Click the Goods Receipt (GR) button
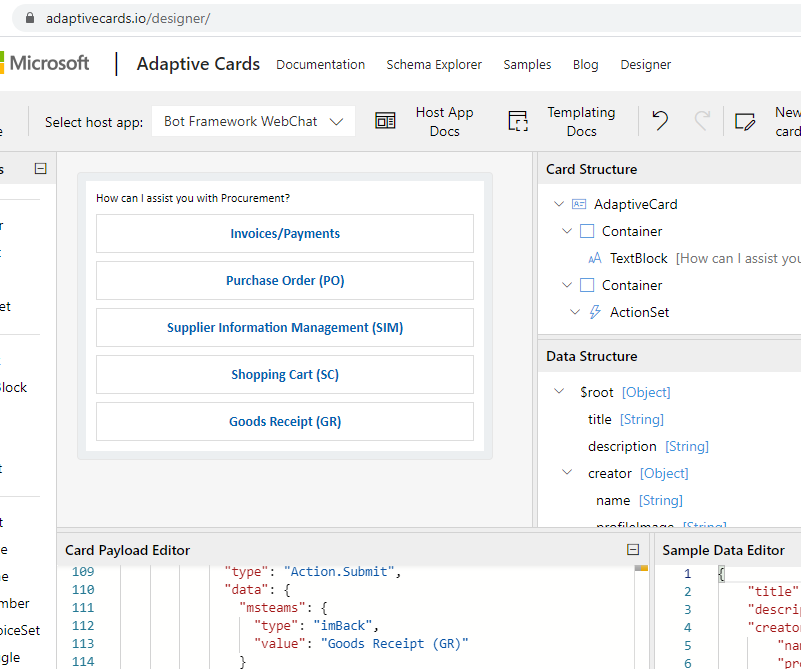Viewport: 801px width, 669px height. tap(285, 421)
